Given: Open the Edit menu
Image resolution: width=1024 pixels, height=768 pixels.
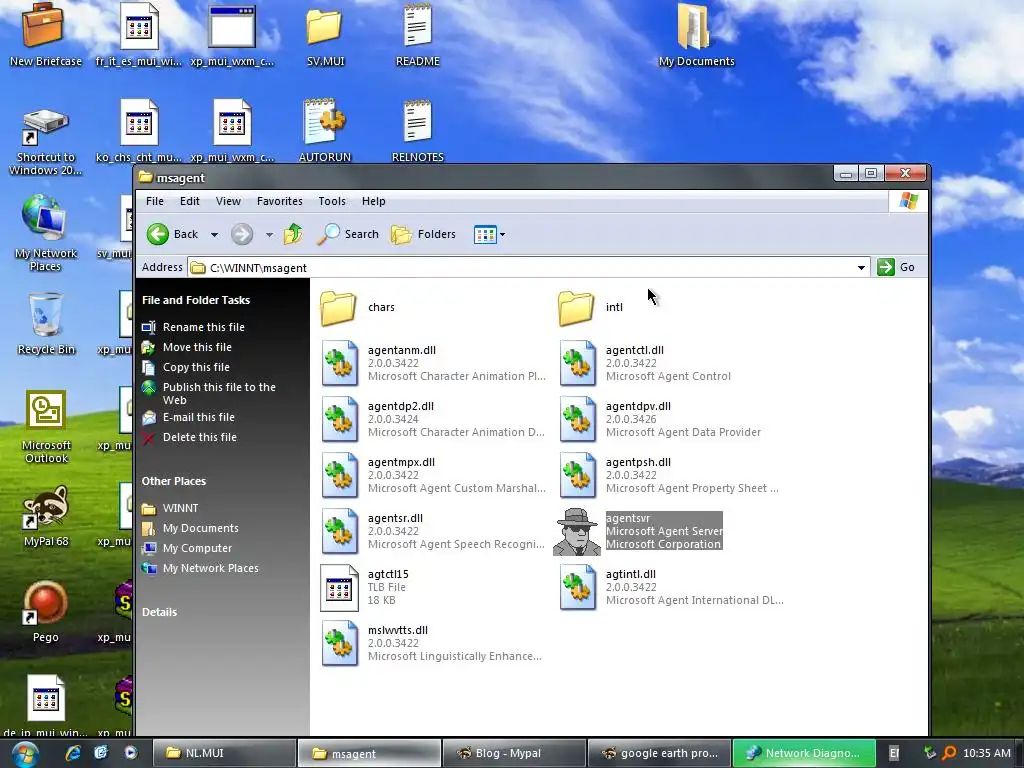Looking at the screenshot, I should click(189, 201).
